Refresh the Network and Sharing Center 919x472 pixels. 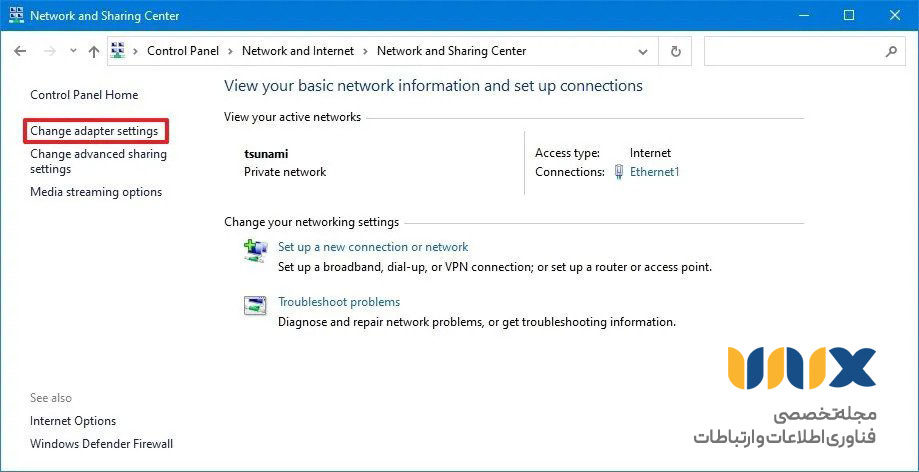pyautogui.click(x=676, y=52)
